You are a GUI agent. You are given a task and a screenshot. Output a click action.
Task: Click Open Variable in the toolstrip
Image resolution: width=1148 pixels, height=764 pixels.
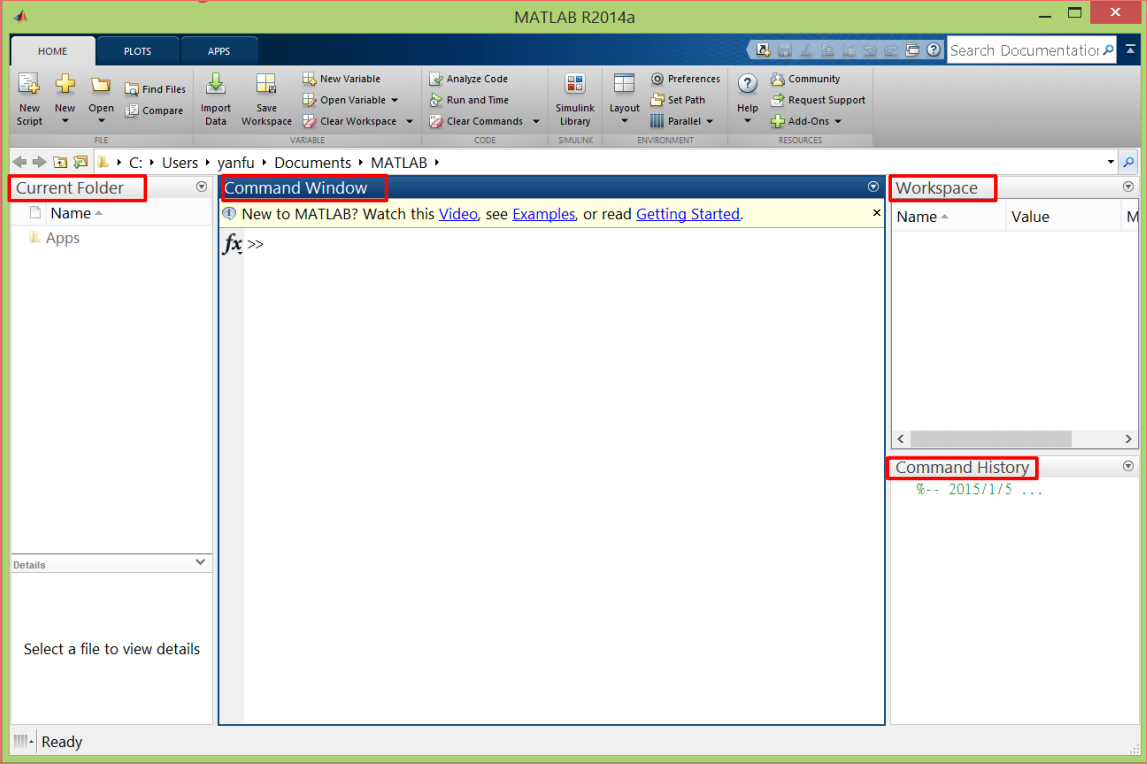click(x=344, y=100)
